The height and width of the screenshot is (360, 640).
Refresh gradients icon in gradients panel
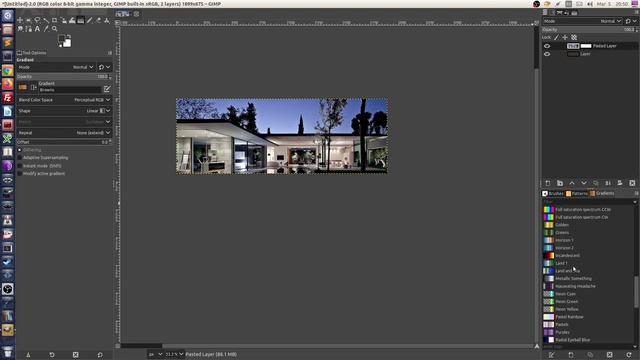pos(629,355)
